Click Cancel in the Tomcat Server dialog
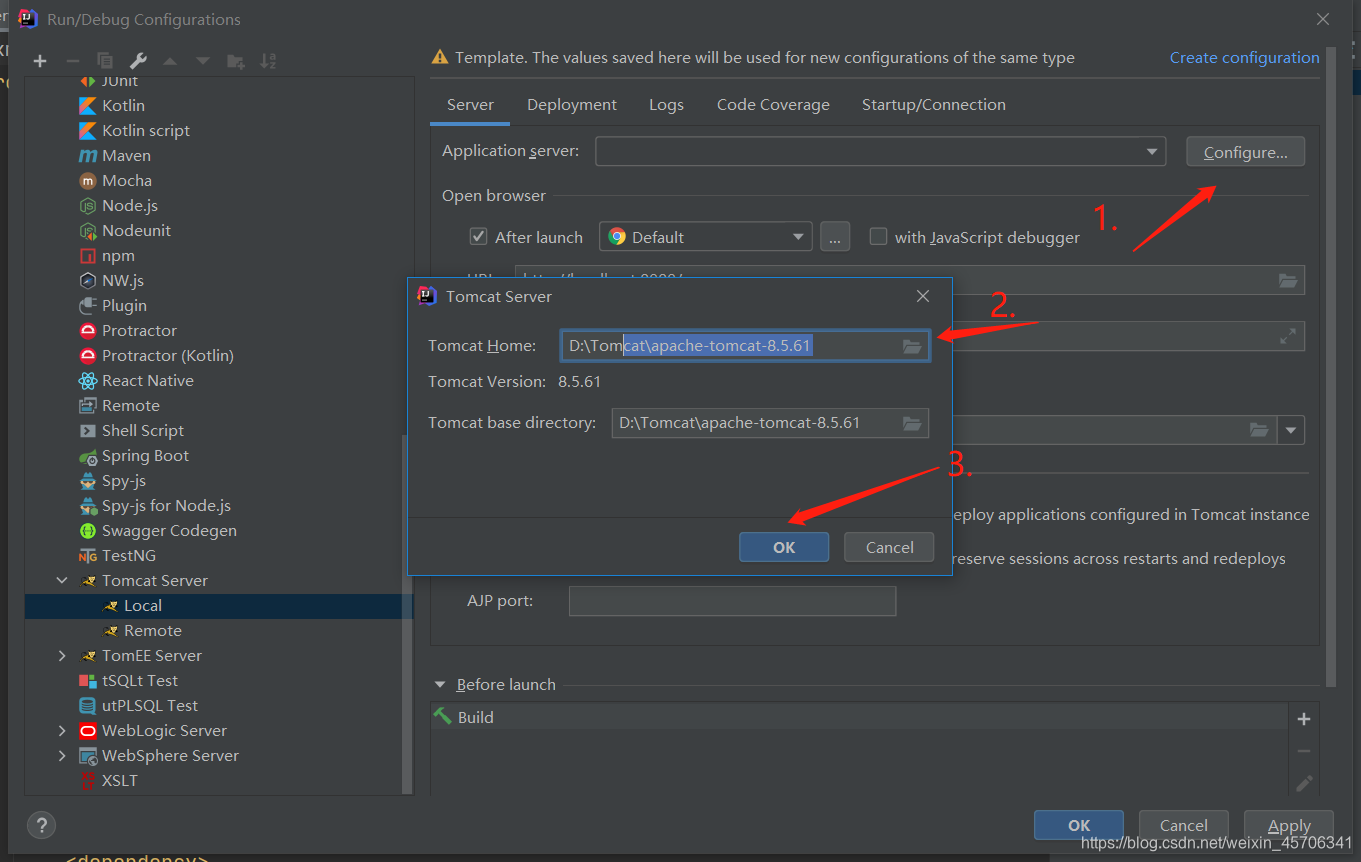 (889, 547)
